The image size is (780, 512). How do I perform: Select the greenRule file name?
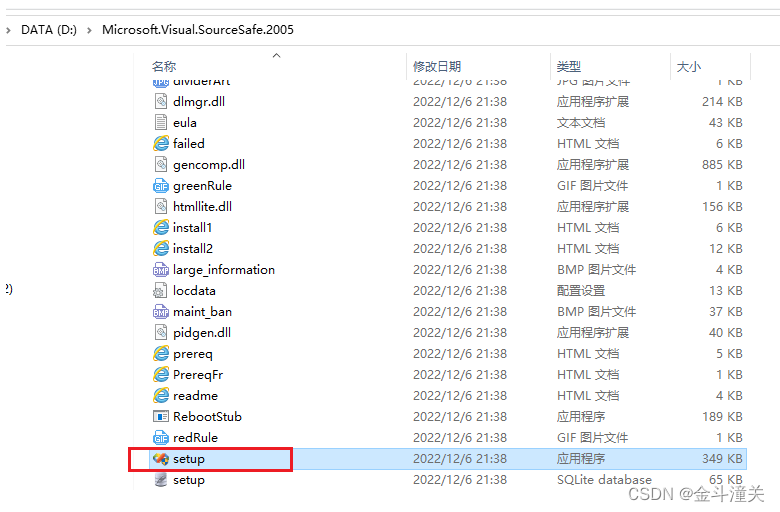click(x=202, y=186)
